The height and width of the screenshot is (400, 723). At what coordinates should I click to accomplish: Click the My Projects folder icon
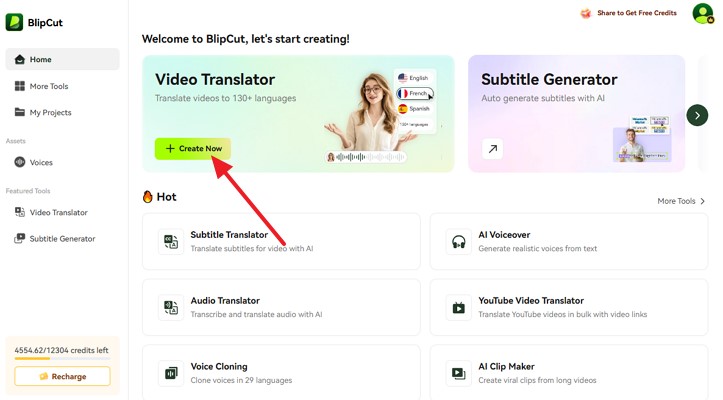[x=19, y=112]
